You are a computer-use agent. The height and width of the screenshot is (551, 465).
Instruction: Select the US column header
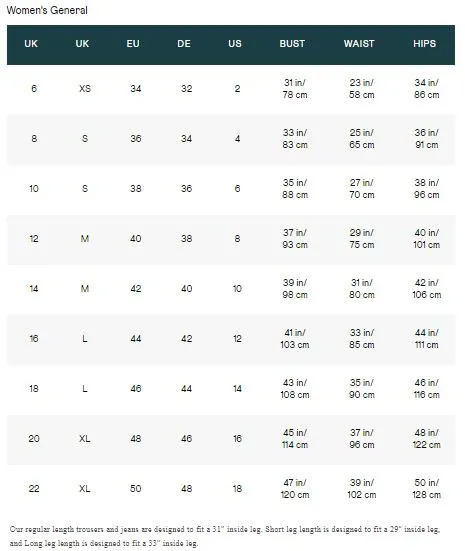tap(235, 44)
